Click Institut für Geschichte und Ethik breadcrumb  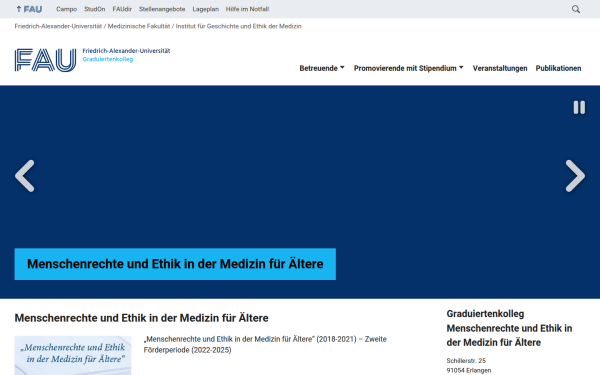[x=238, y=26]
